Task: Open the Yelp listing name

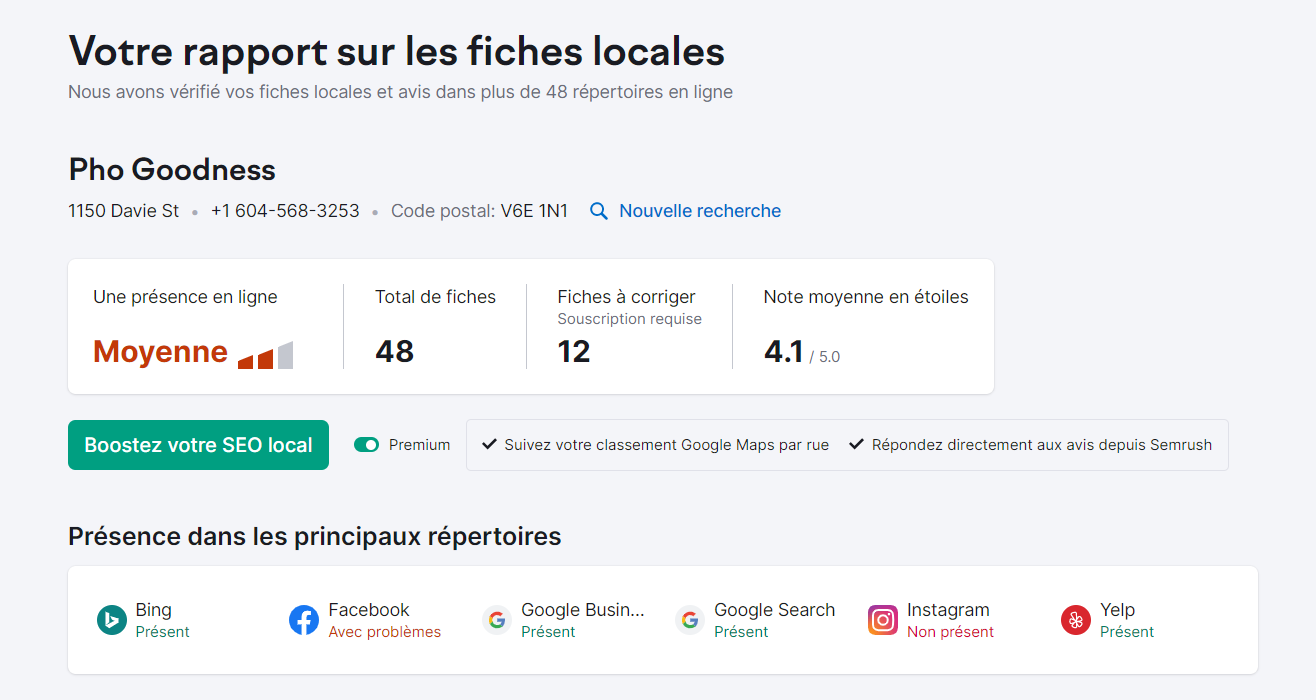Action: (x=1118, y=610)
